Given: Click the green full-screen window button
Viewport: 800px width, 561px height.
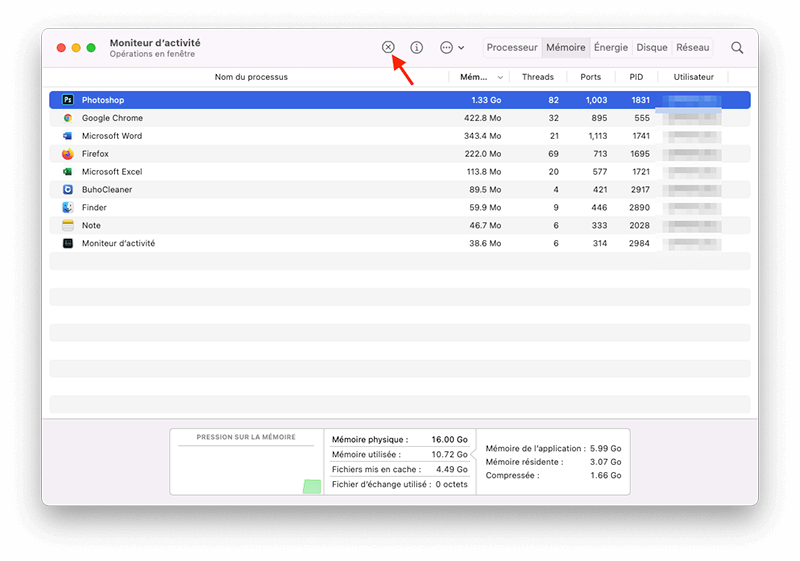Looking at the screenshot, I should tap(91, 47).
